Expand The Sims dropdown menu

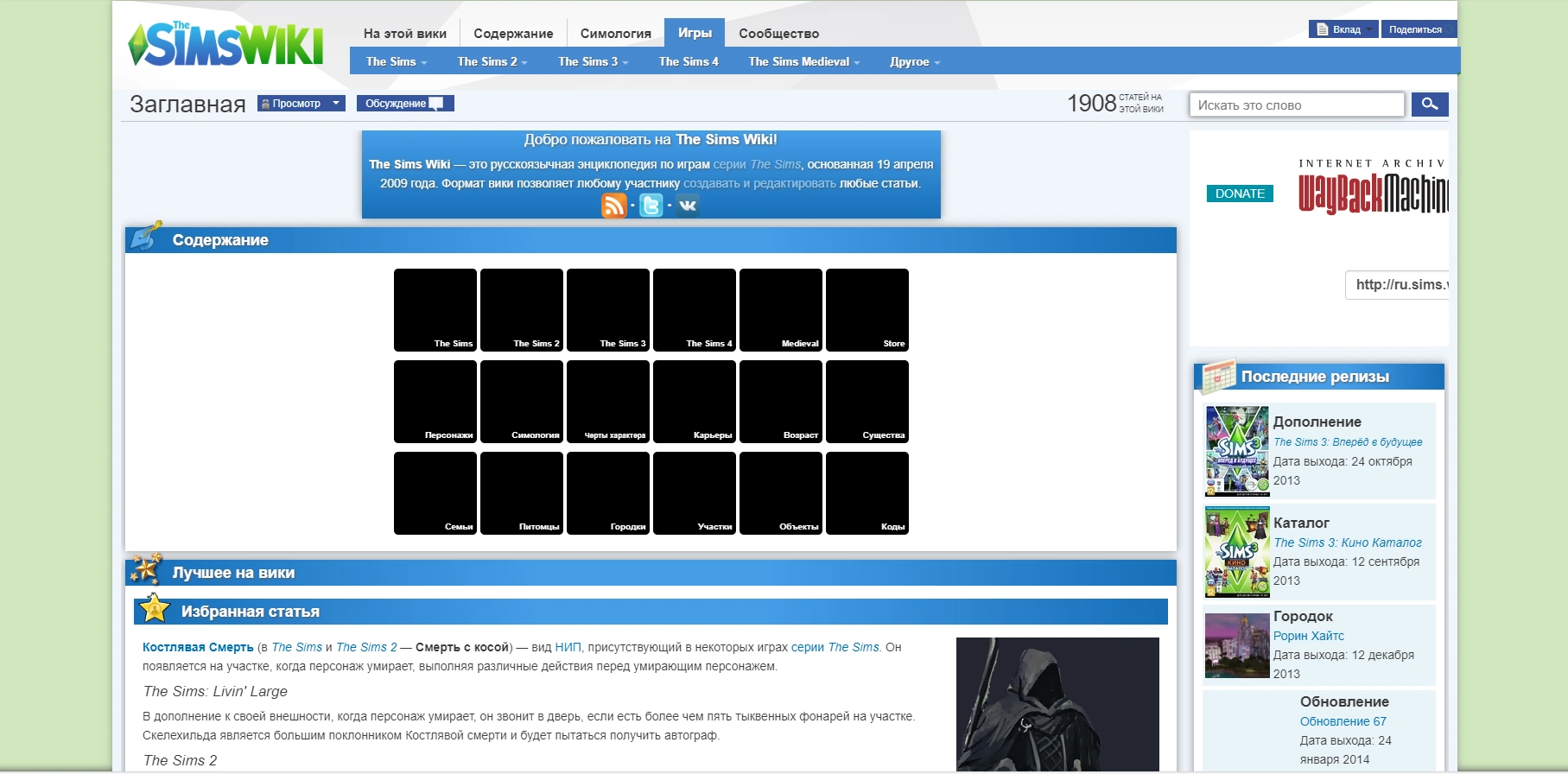click(x=397, y=61)
